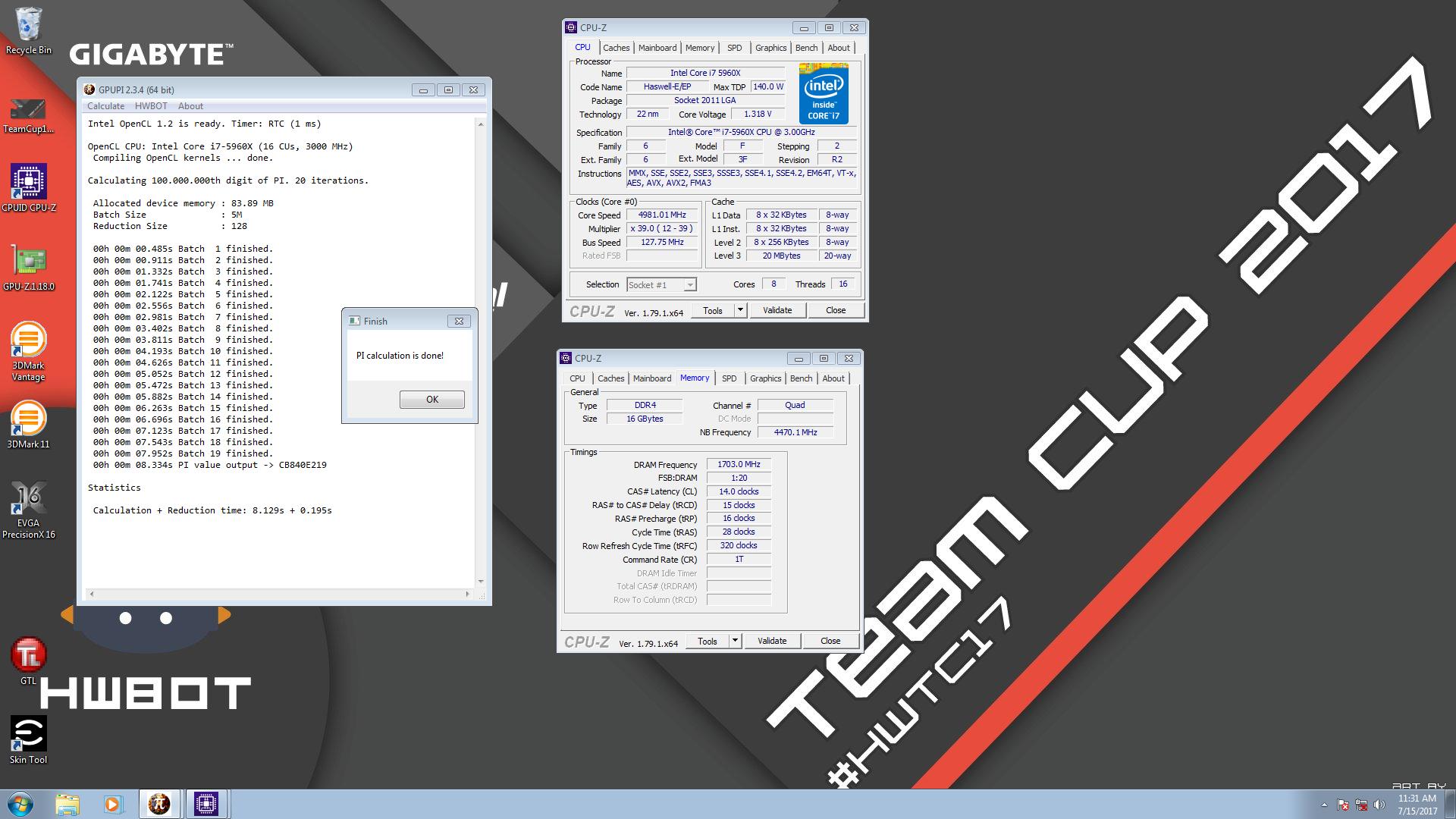Viewport: 1456px width, 819px height.
Task: Select Bench tab in lower CPU-Z window
Action: 801,378
